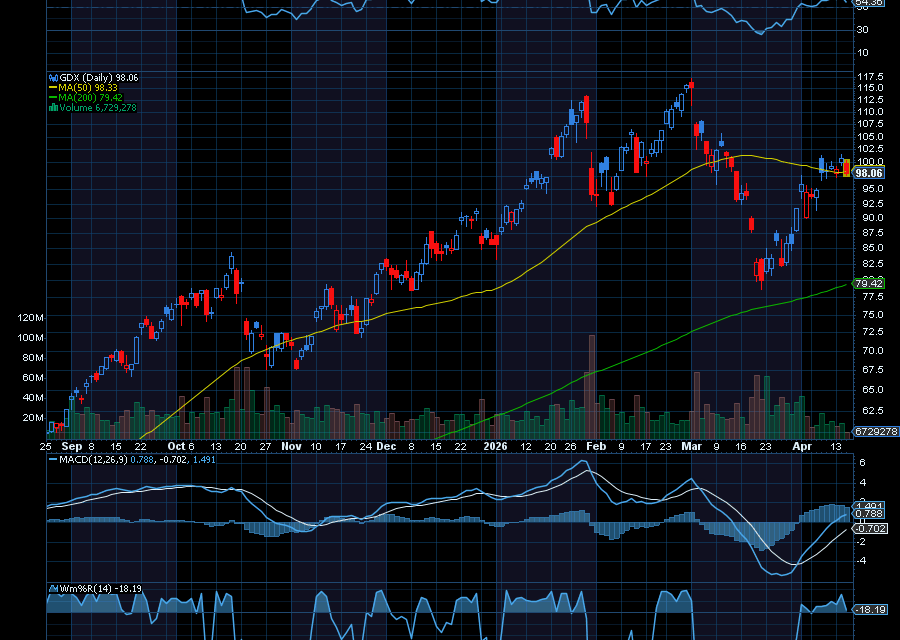Viewport: 900px width, 640px height.
Task: Click the 0.788 MACD value badge
Action: coord(867,512)
